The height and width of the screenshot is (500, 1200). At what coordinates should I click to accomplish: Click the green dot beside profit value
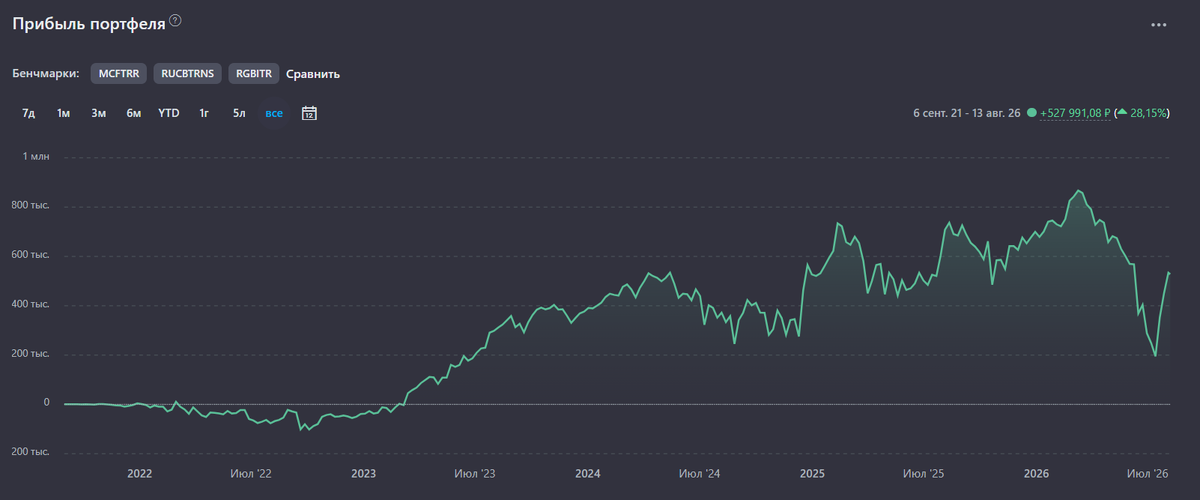(1031, 113)
